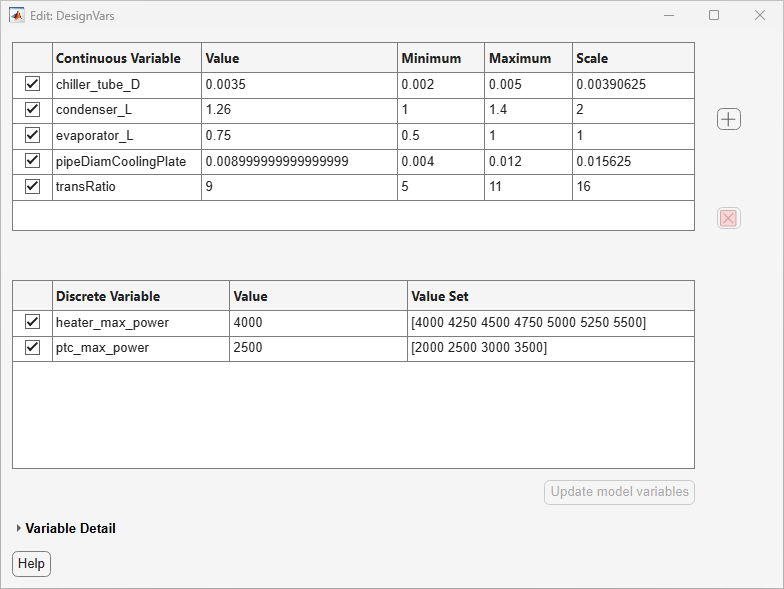
Task: Select the transRatio scale cell 16
Action: coord(633,187)
